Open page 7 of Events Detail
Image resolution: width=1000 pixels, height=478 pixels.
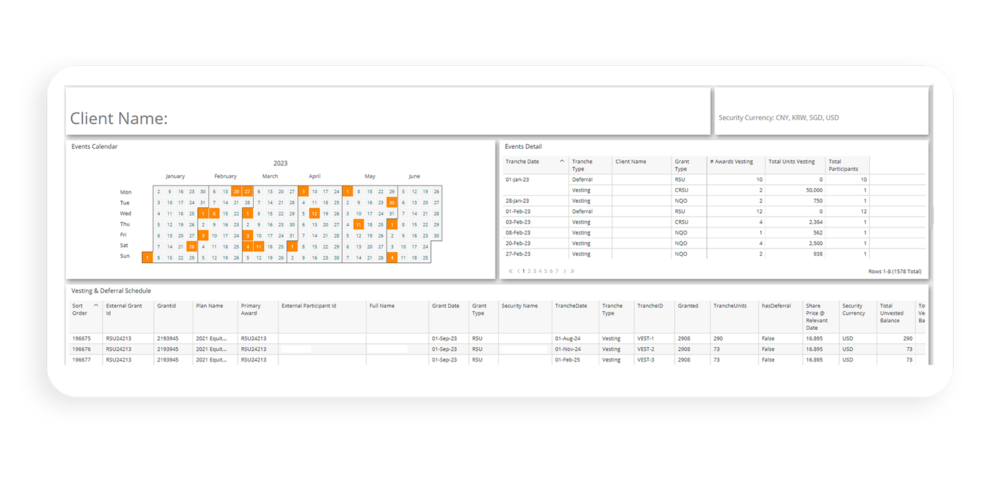(x=556, y=271)
